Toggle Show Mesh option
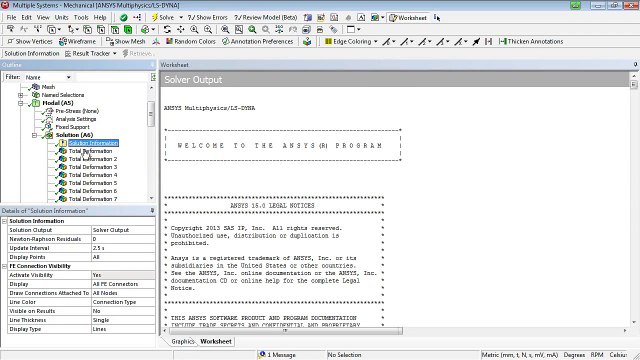640x360 pixels. click(x=125, y=41)
